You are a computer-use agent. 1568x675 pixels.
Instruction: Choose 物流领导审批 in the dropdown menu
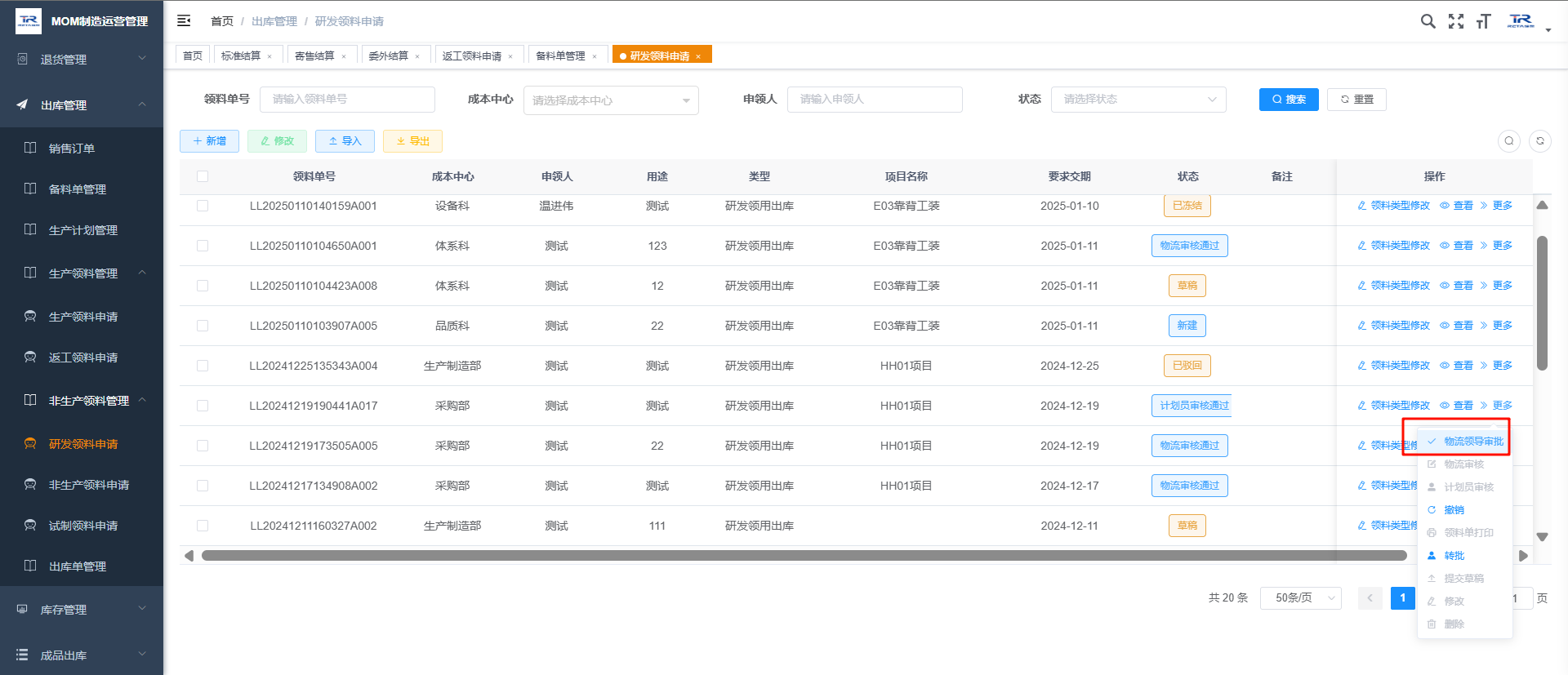[x=1465, y=442]
